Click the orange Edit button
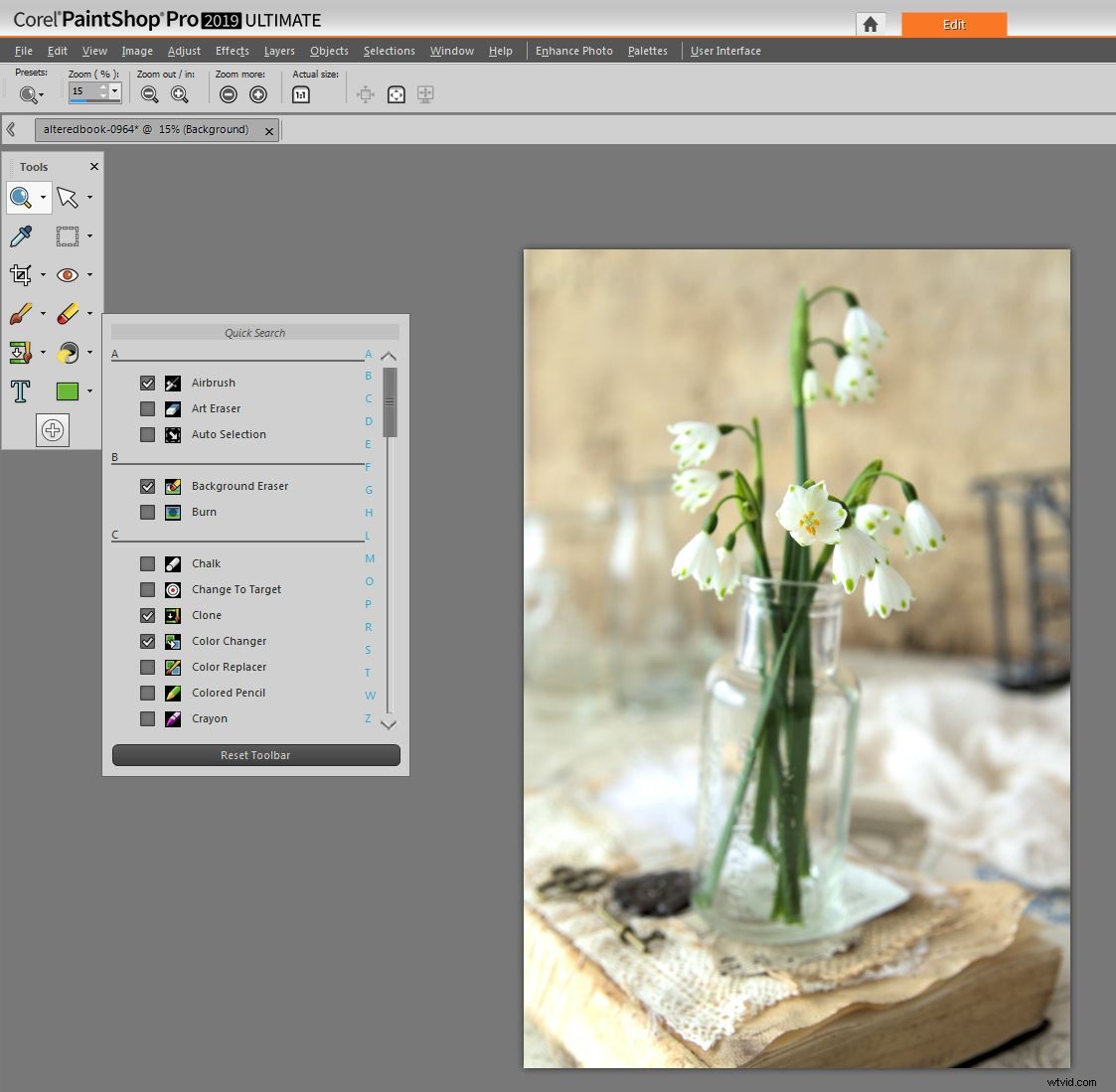This screenshot has width=1116, height=1092. pyautogui.click(x=953, y=24)
